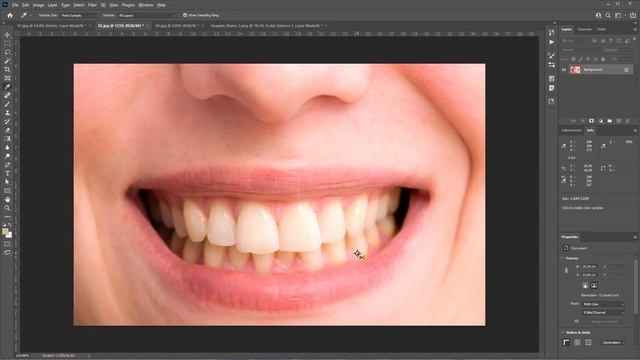
Task: Create a new layer
Action: pyautogui.click(x=619, y=121)
